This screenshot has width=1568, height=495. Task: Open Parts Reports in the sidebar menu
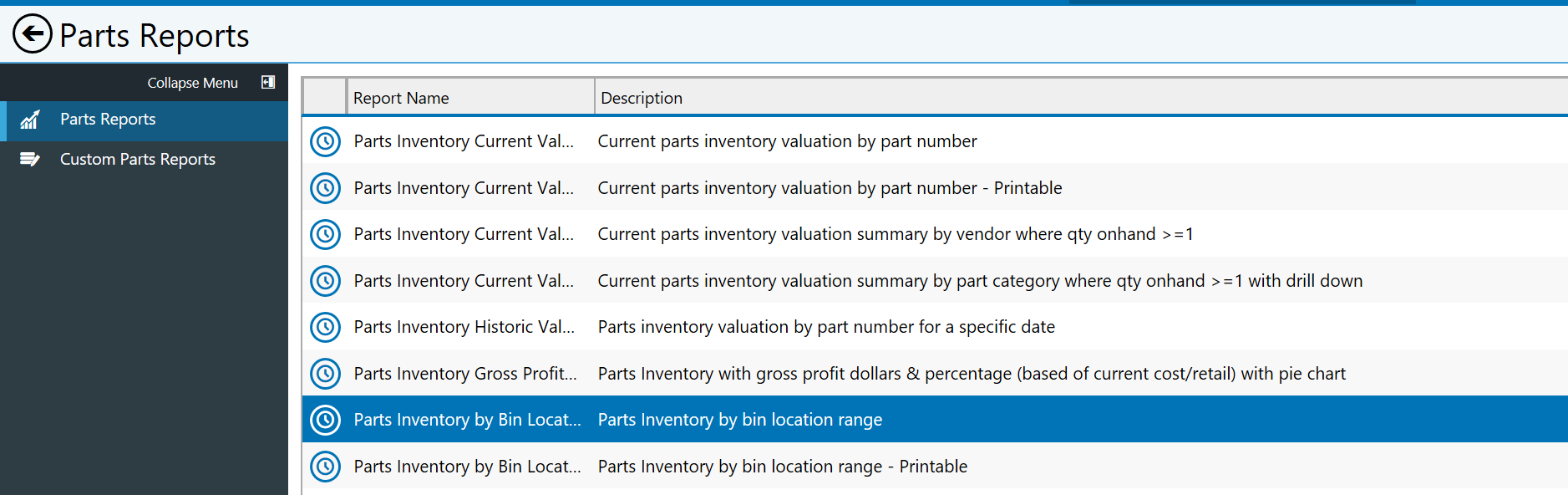pyautogui.click(x=144, y=120)
